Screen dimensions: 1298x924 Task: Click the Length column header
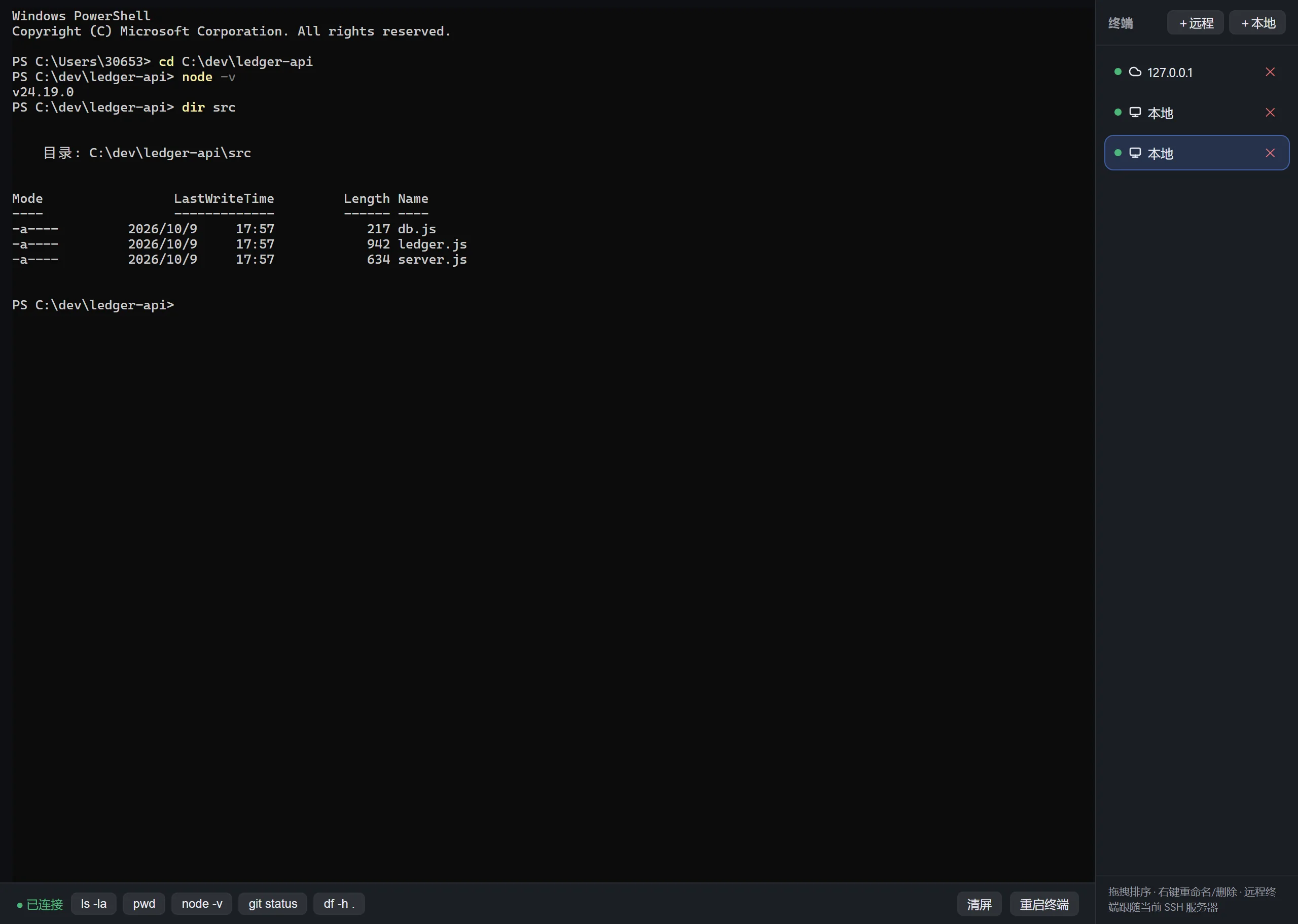(x=367, y=199)
